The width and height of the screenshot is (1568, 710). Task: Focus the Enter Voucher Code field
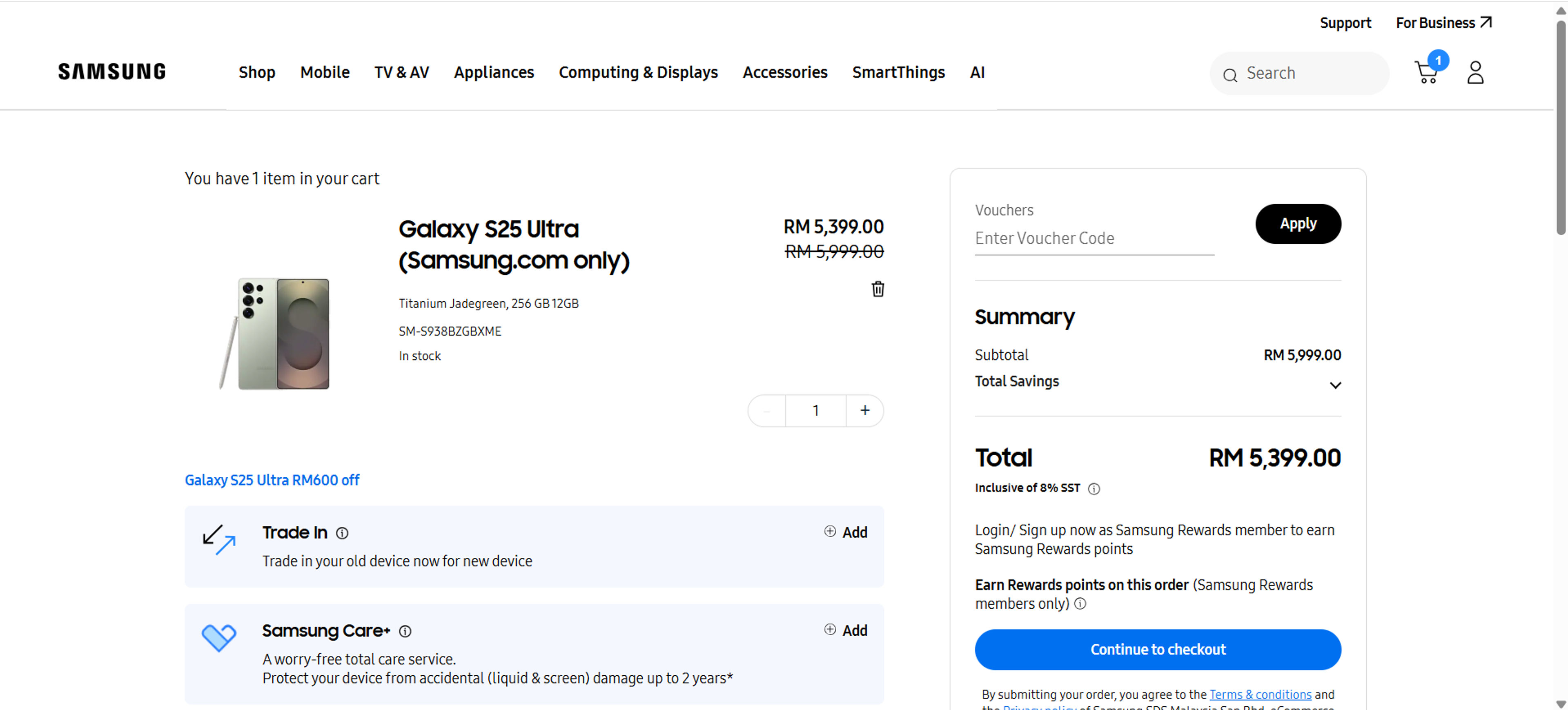tap(1094, 238)
